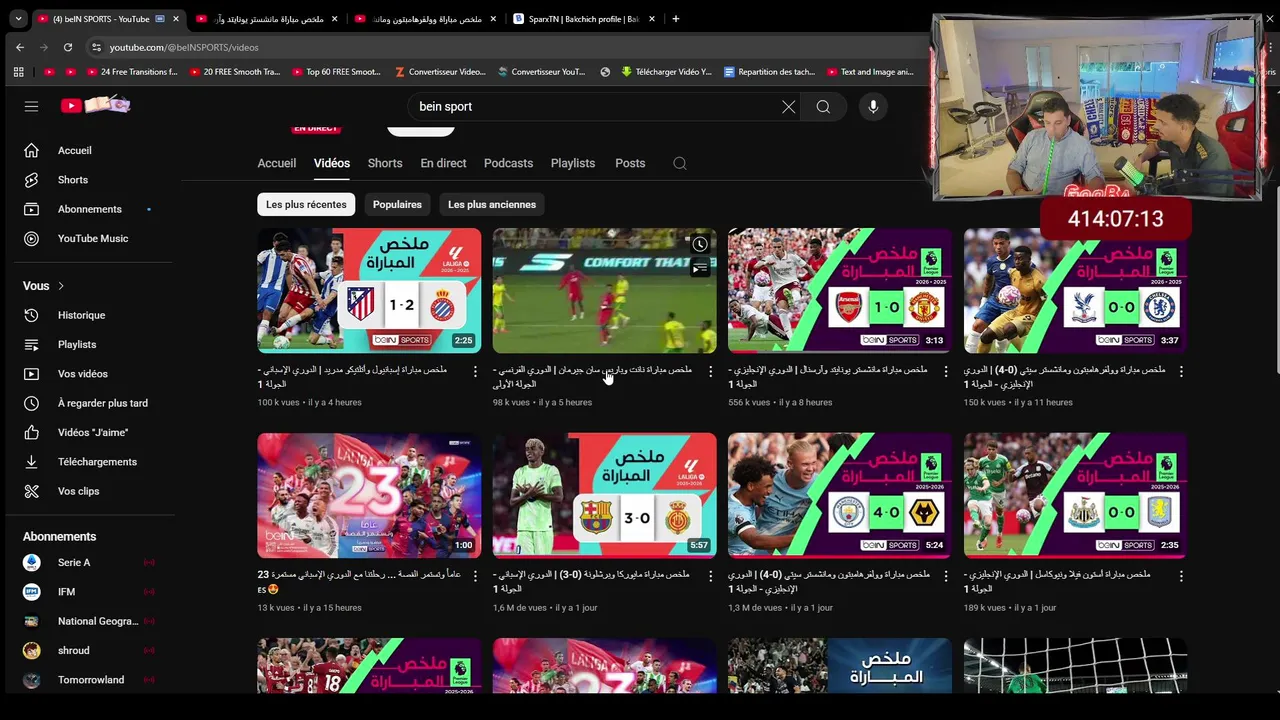Add hovered video to watch later
This screenshot has height=720, width=1280.
coord(700,244)
